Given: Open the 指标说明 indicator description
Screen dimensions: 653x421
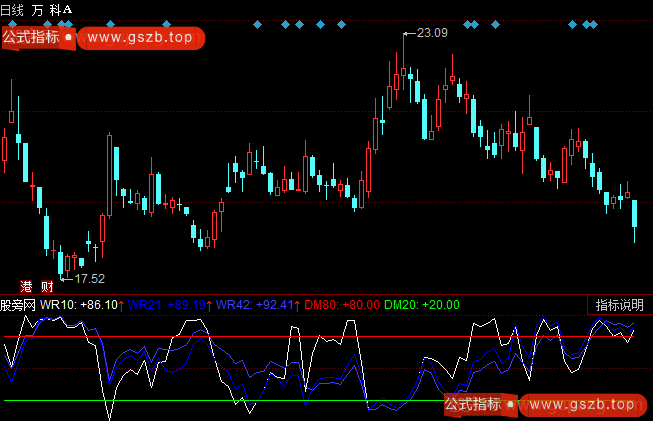Looking at the screenshot, I should 620,305.
